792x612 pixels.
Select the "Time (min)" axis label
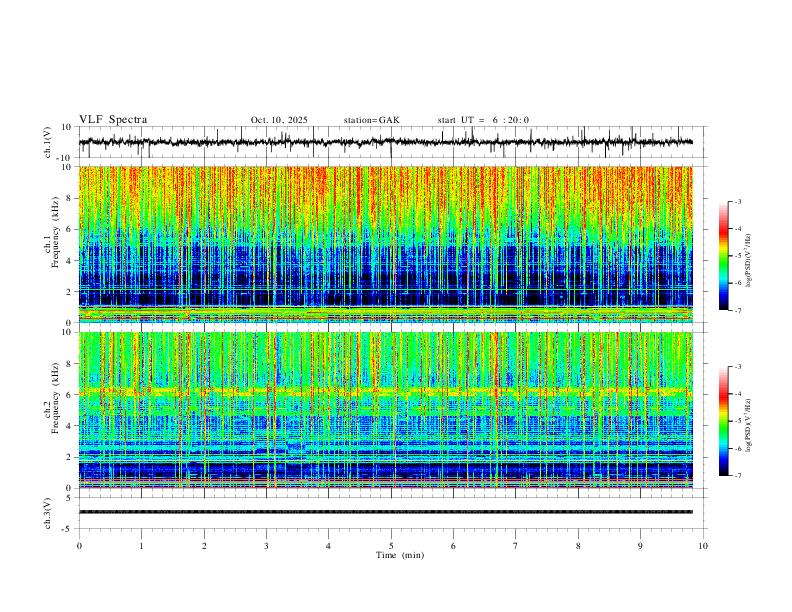coord(400,555)
